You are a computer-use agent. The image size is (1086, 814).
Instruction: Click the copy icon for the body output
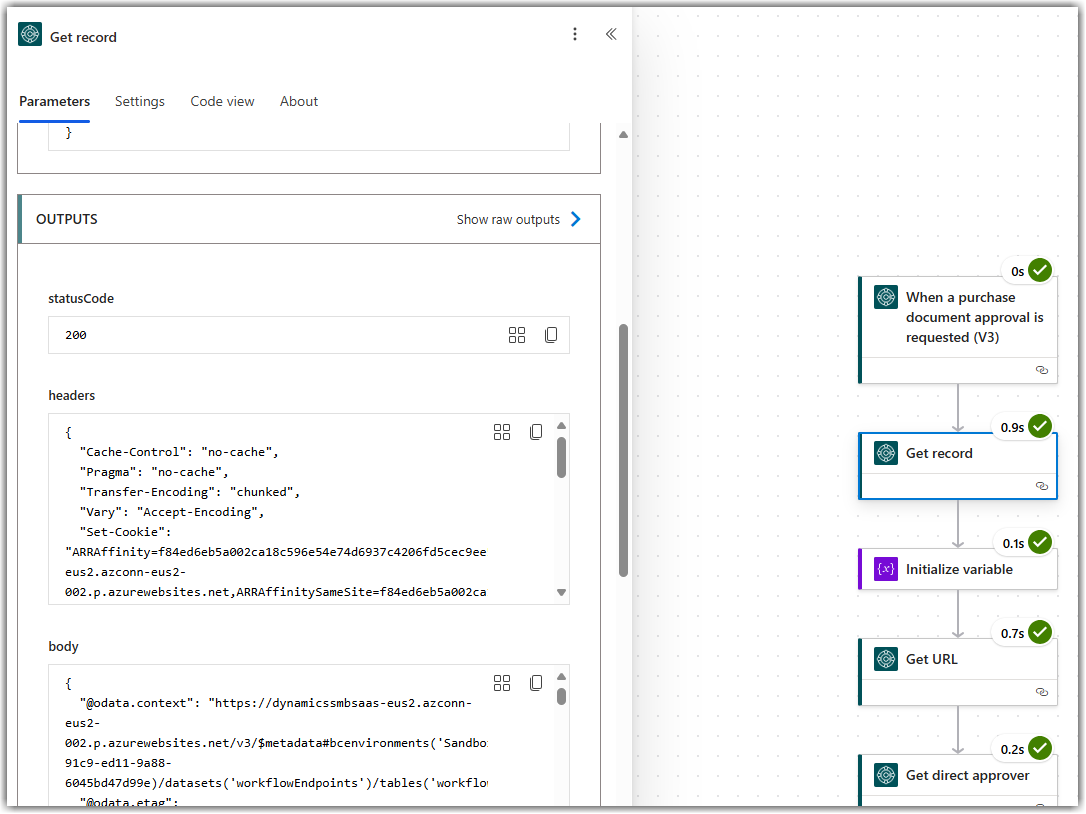point(536,682)
